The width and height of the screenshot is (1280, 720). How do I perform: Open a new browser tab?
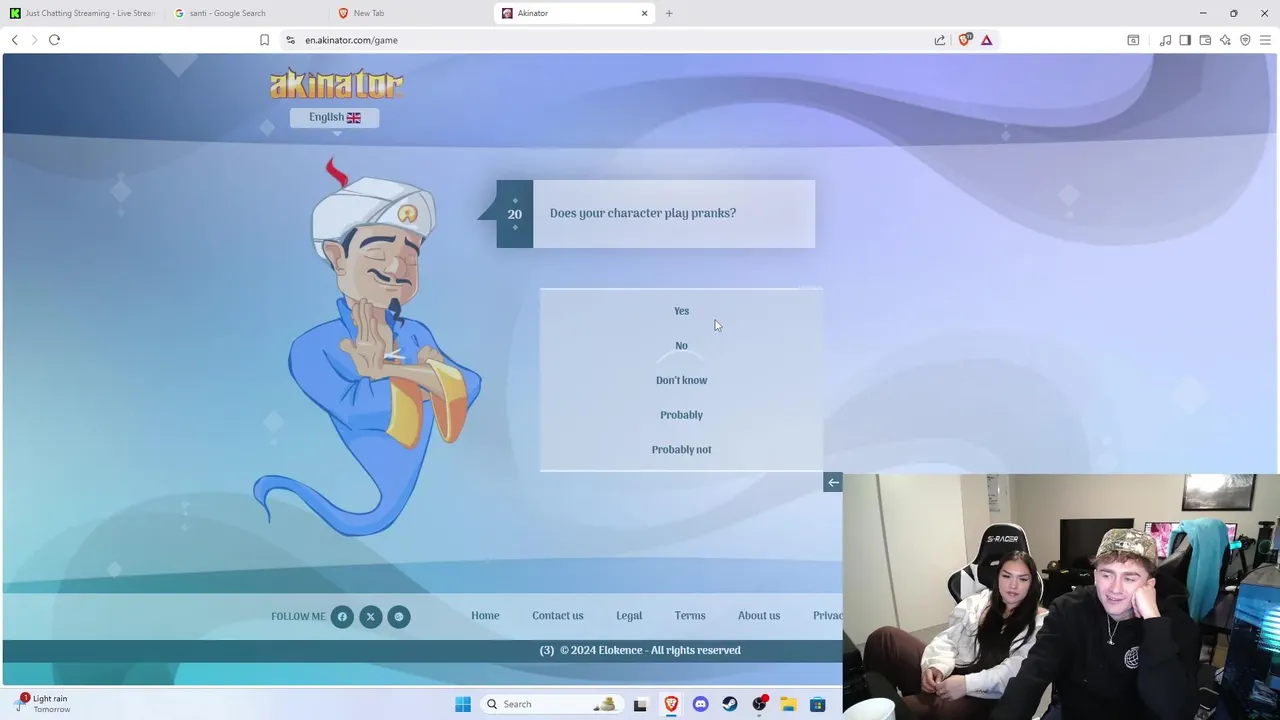669,13
